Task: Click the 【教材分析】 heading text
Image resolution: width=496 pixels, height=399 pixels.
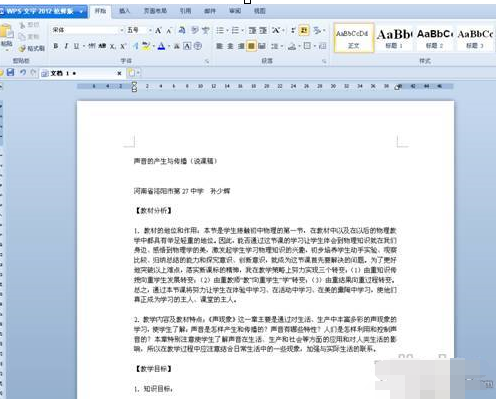Action: click(153, 211)
